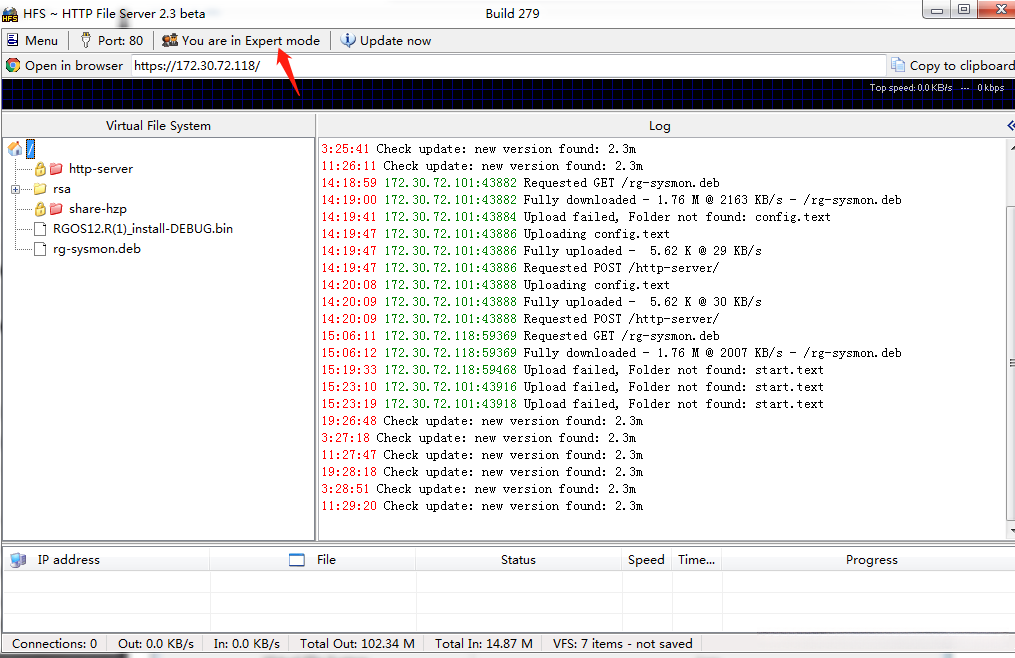Expand the rsa folder node
This screenshot has width=1015, height=658.
coord(16,189)
